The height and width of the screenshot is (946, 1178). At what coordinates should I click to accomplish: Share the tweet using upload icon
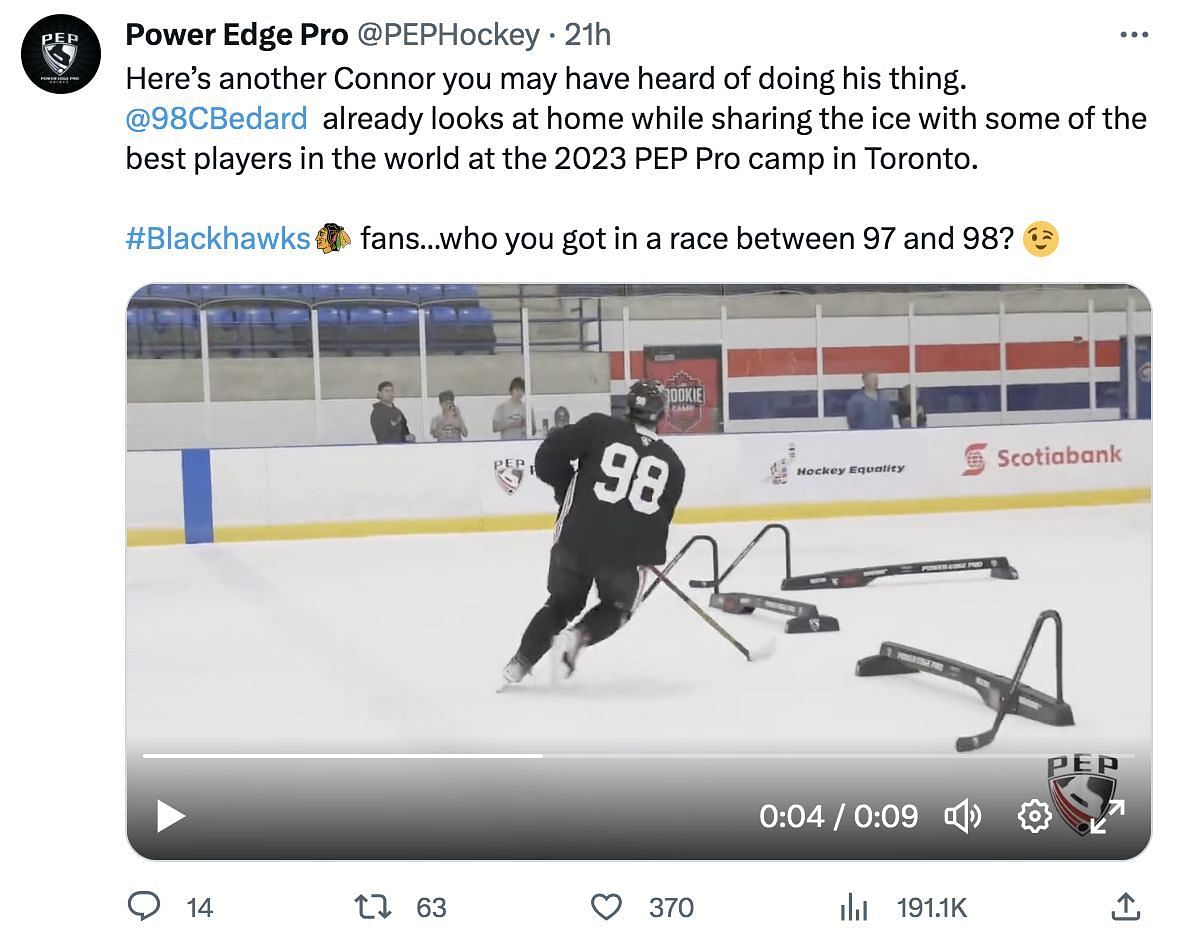click(1125, 907)
